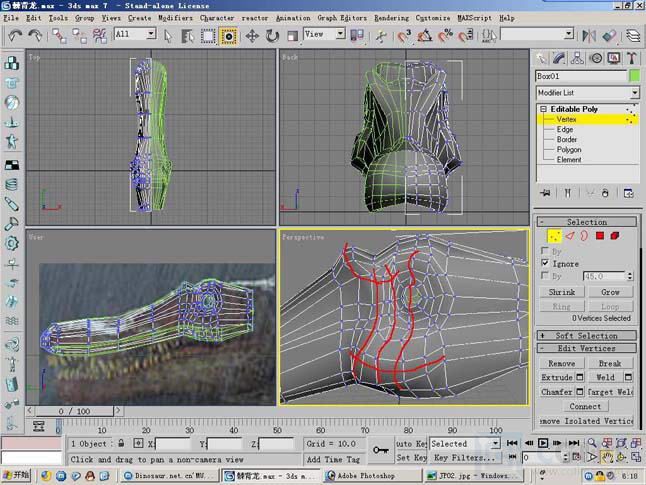Switch to the Hierarchy command panel tab
The image size is (646, 485).
click(x=577, y=58)
